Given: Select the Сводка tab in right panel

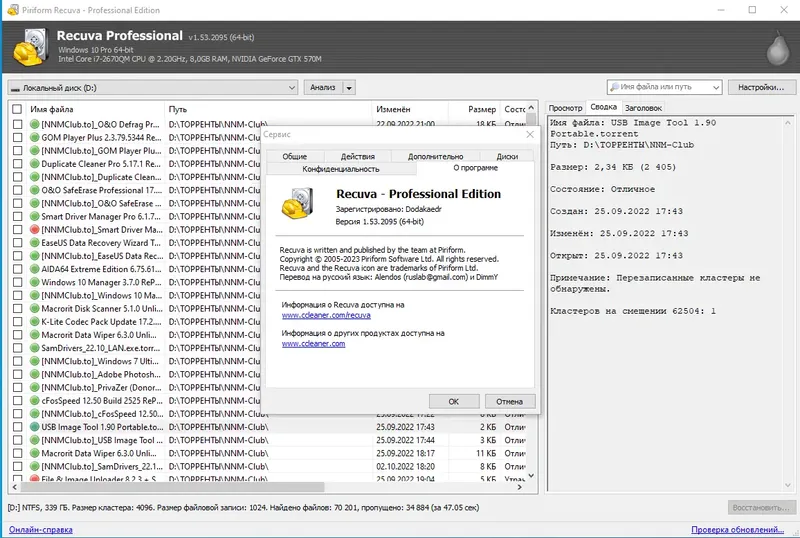Looking at the screenshot, I should (x=604, y=107).
